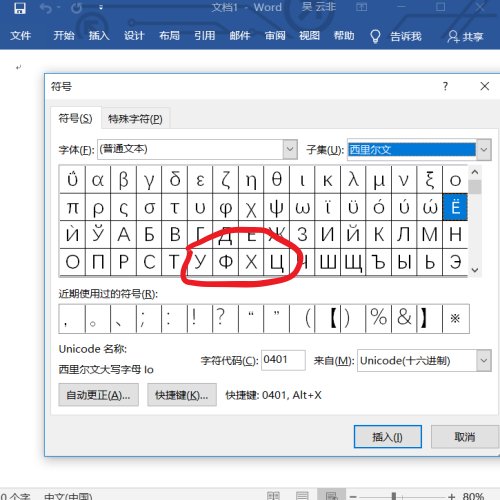Select the Cyrillic Ф symbol
The width and height of the screenshot is (500, 500).
tap(226, 262)
